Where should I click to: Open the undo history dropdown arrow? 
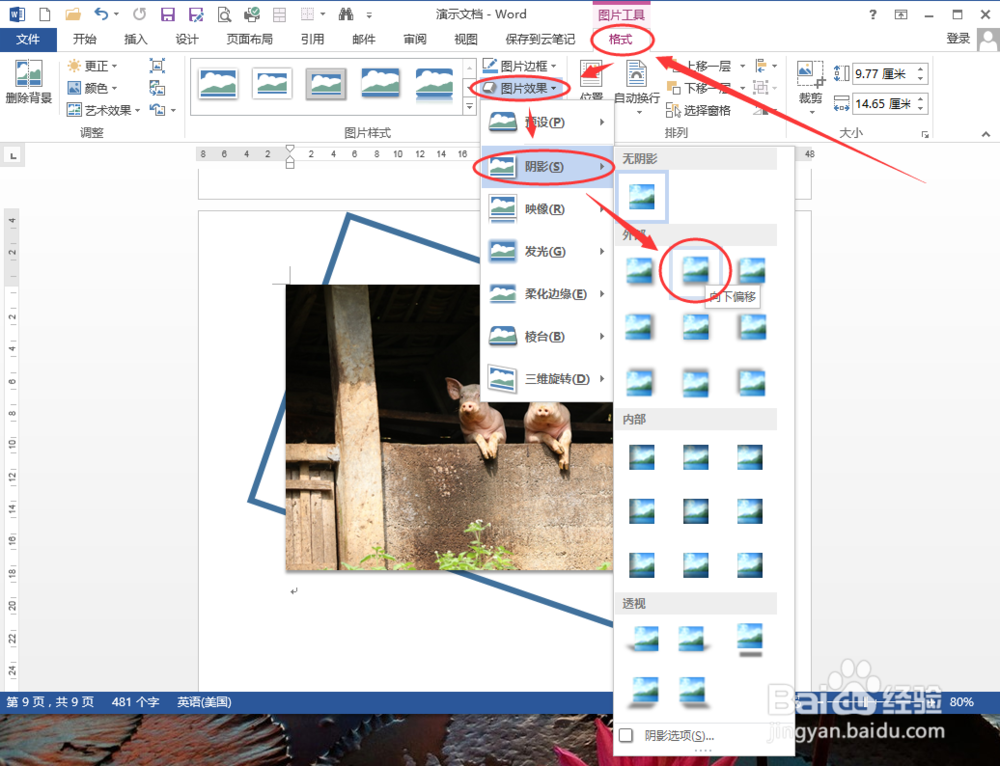(117, 14)
